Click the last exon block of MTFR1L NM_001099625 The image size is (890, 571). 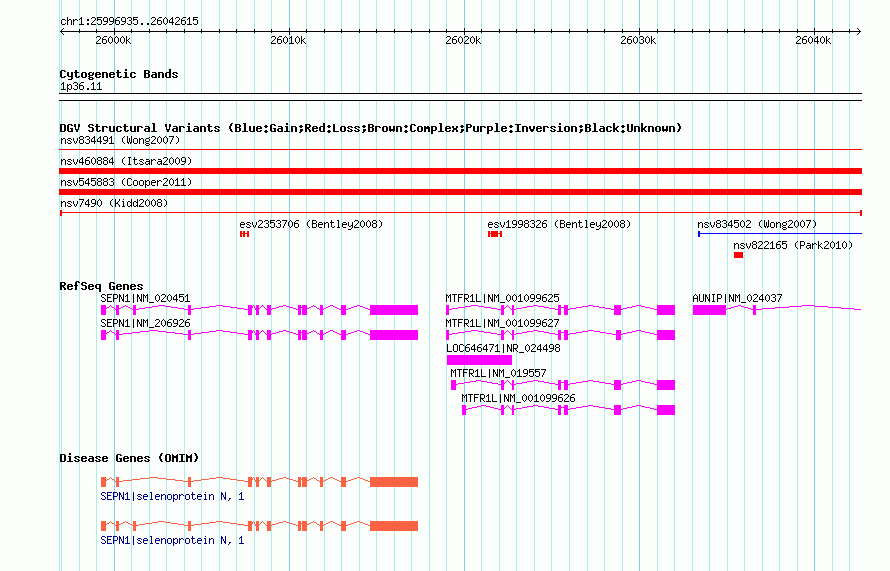tap(666, 310)
